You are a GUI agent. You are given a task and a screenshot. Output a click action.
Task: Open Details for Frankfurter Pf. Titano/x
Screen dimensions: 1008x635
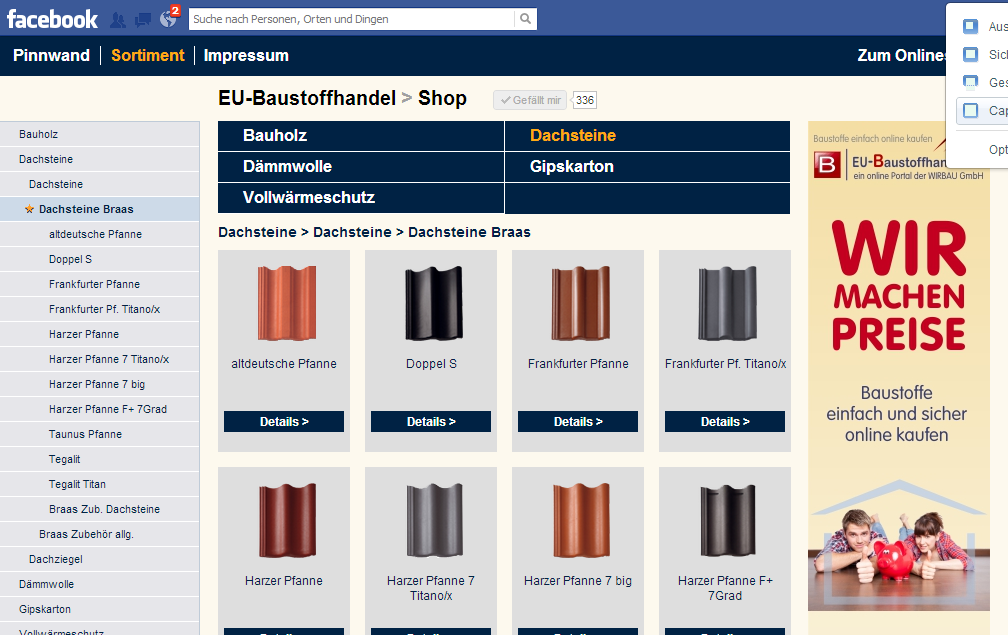coord(724,422)
